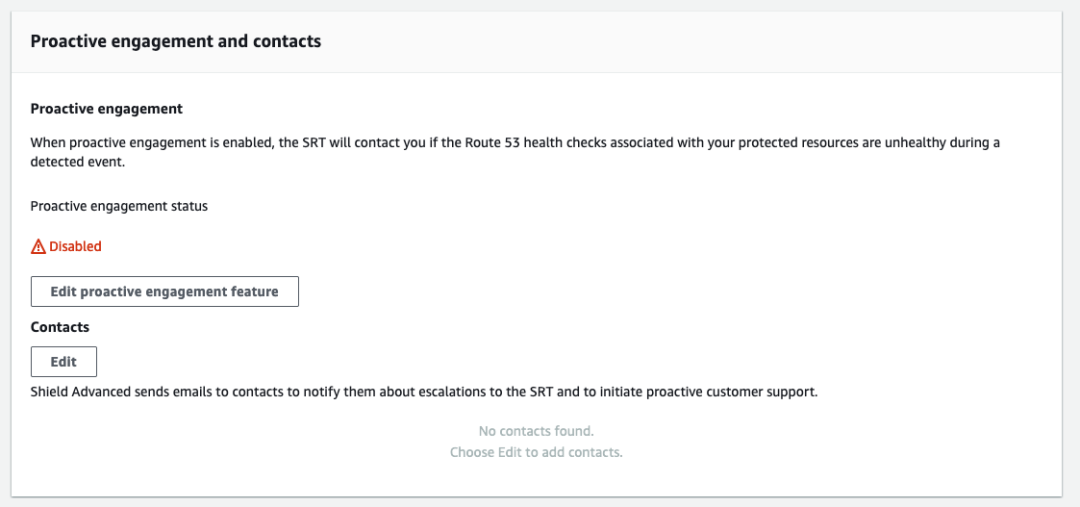Click the red warning triangle icon
This screenshot has width=1080, height=507.
38,246
